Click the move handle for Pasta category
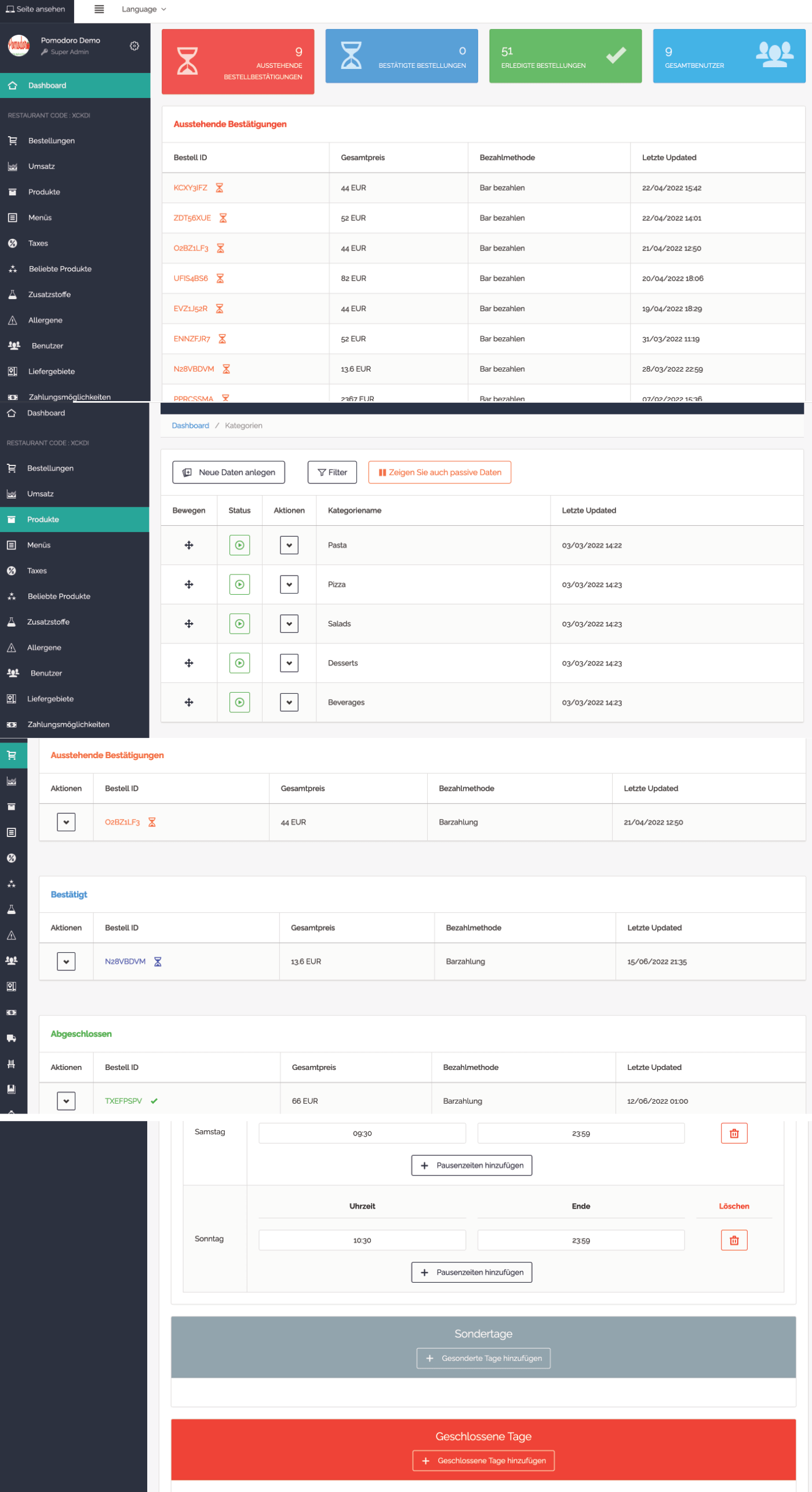The height and width of the screenshot is (1492, 812). (x=189, y=545)
